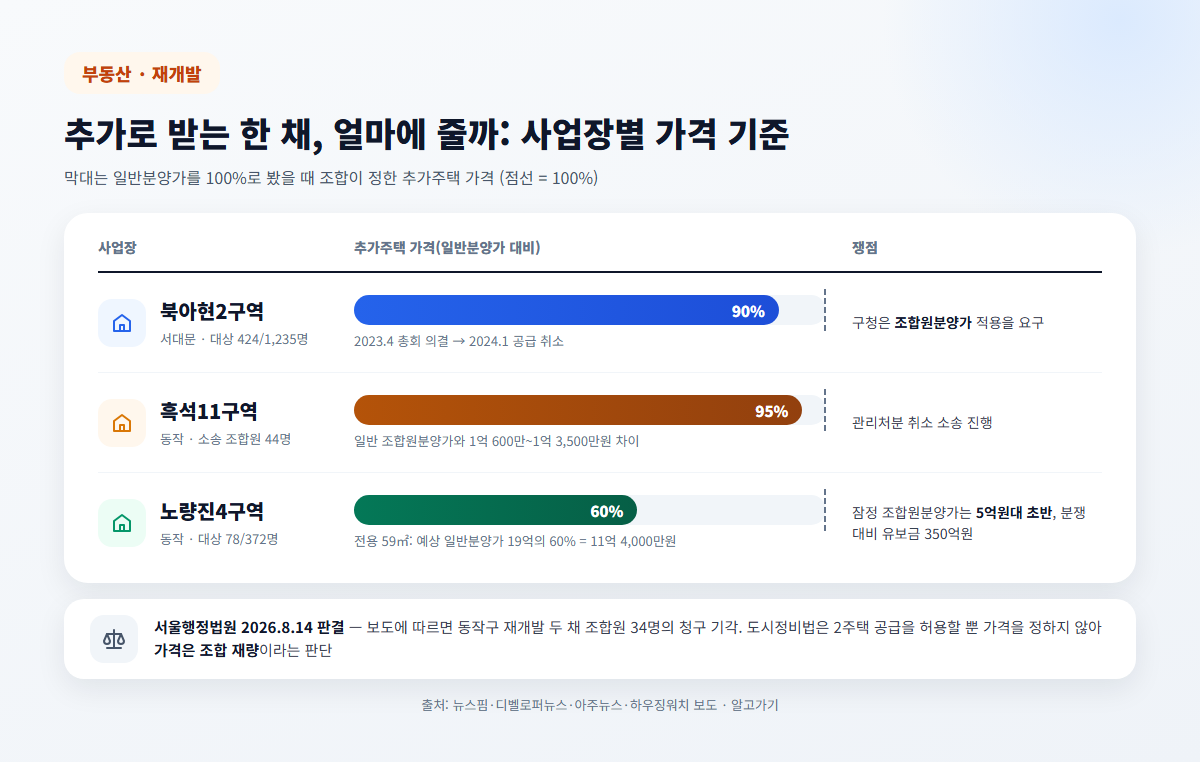The width and height of the screenshot is (1200, 762).
Task: Click the '서울행정법원 2026.8.14 판결' bold text
Action: [249, 628]
